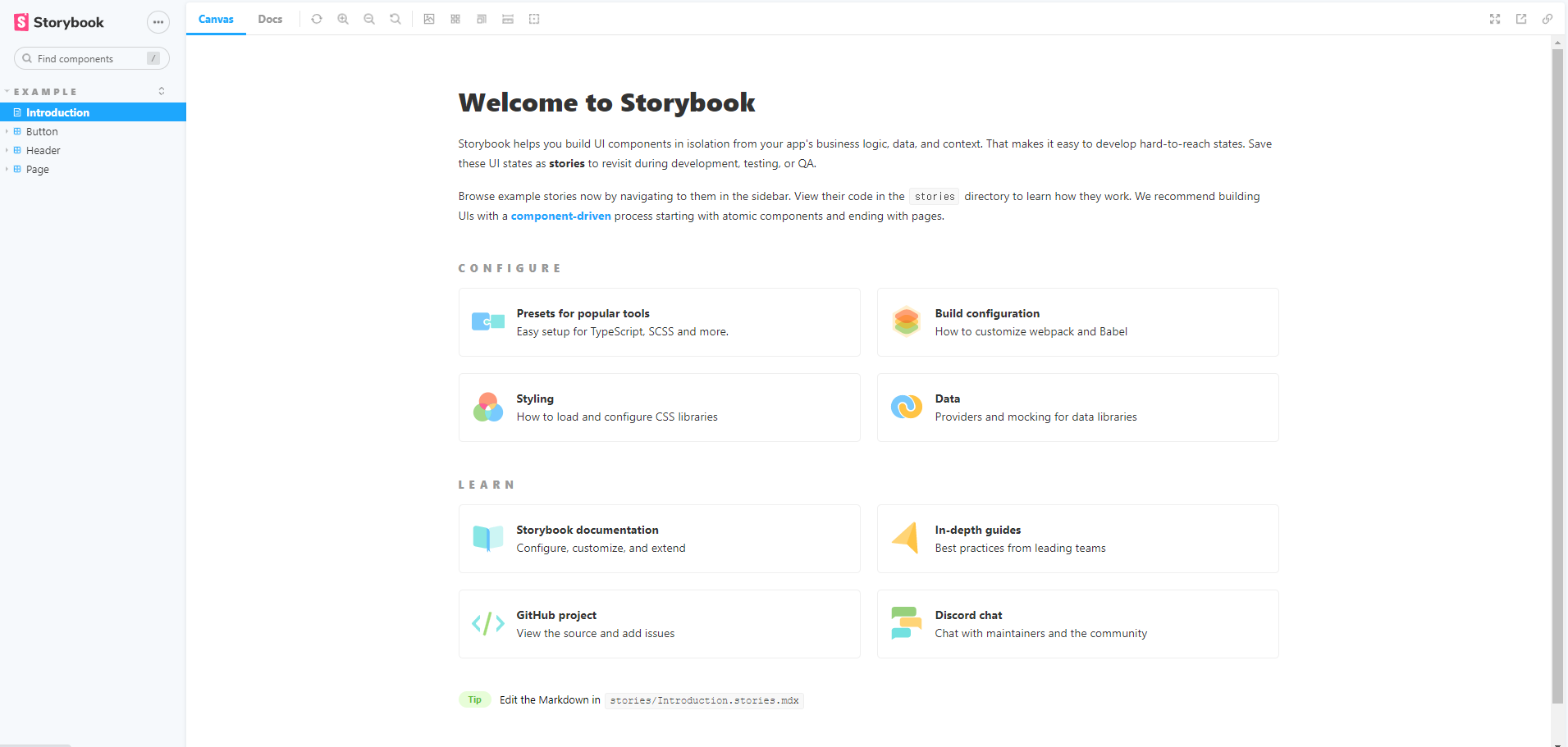This screenshot has width=1568, height=747.
Task: Click the inline 'stories' code word
Action: tap(935, 197)
